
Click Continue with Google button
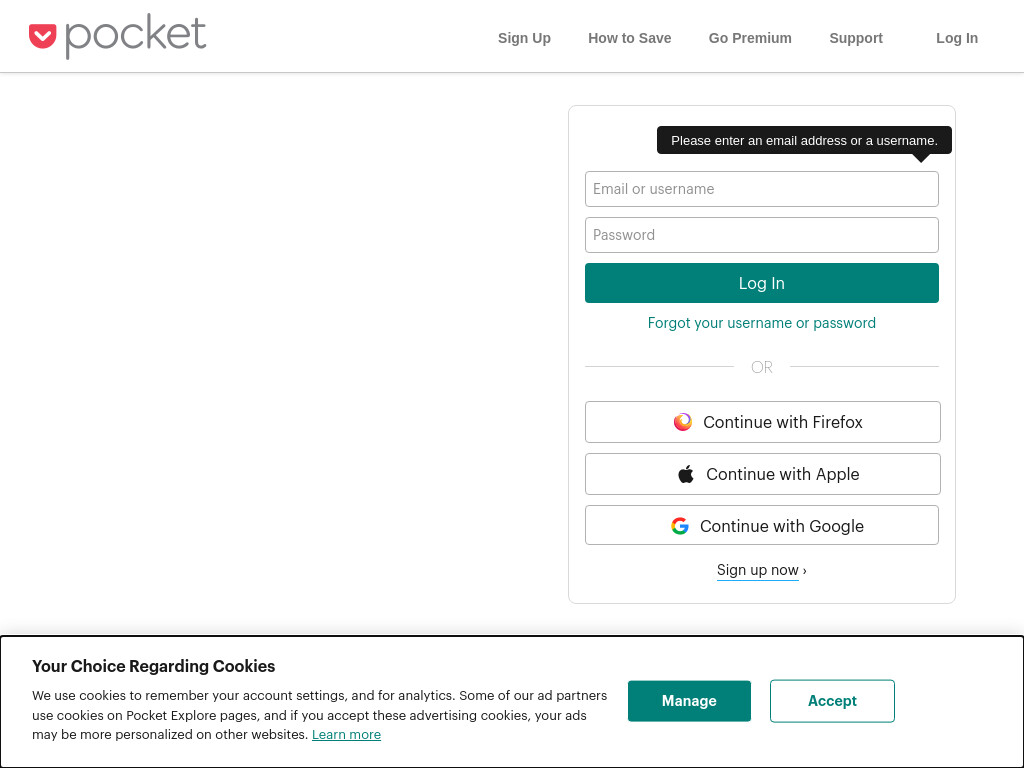[761, 525]
